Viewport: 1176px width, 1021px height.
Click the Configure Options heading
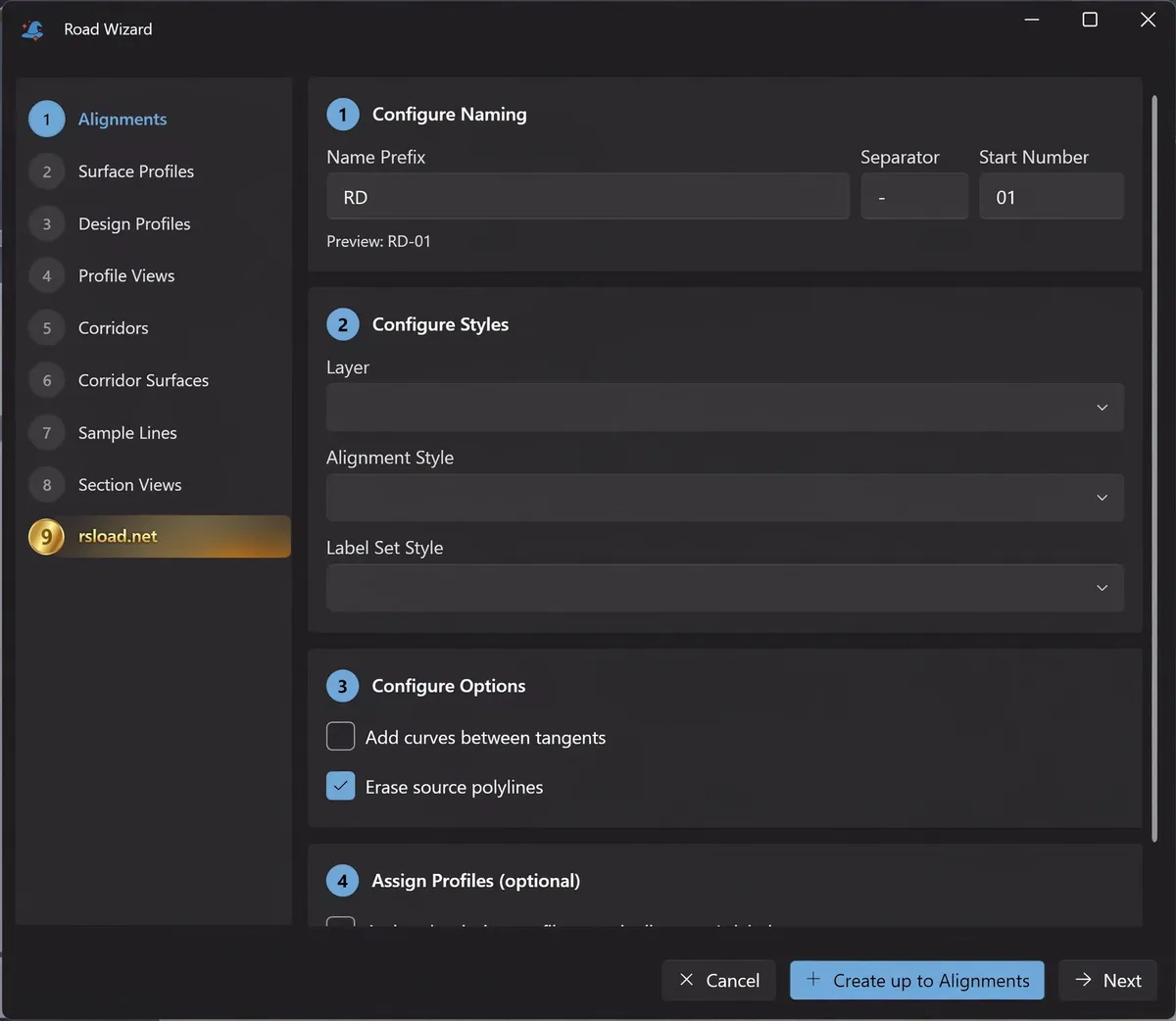pyautogui.click(x=449, y=686)
